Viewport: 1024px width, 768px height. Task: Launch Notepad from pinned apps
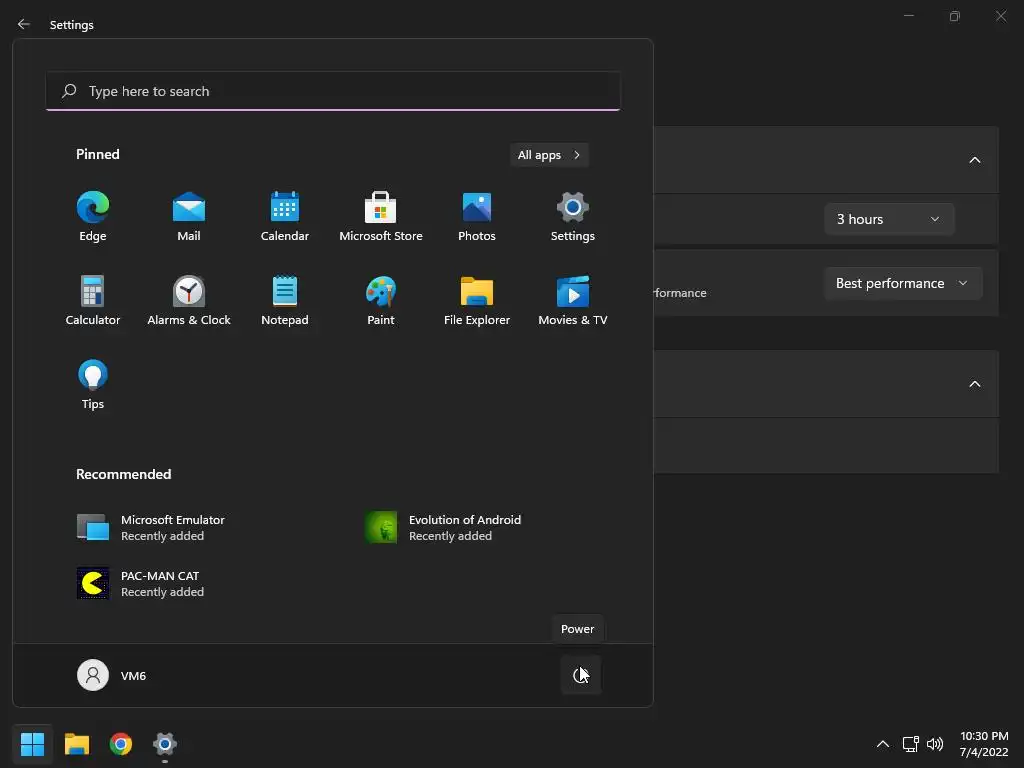(285, 300)
